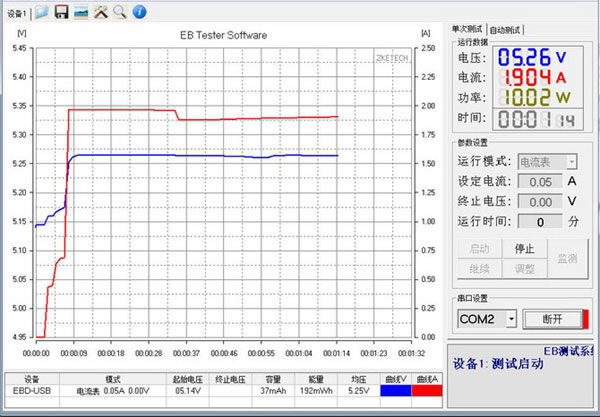Screen dimensions: 600x417
Task: Open the COM2 port dropdown
Action: [x=487, y=319]
